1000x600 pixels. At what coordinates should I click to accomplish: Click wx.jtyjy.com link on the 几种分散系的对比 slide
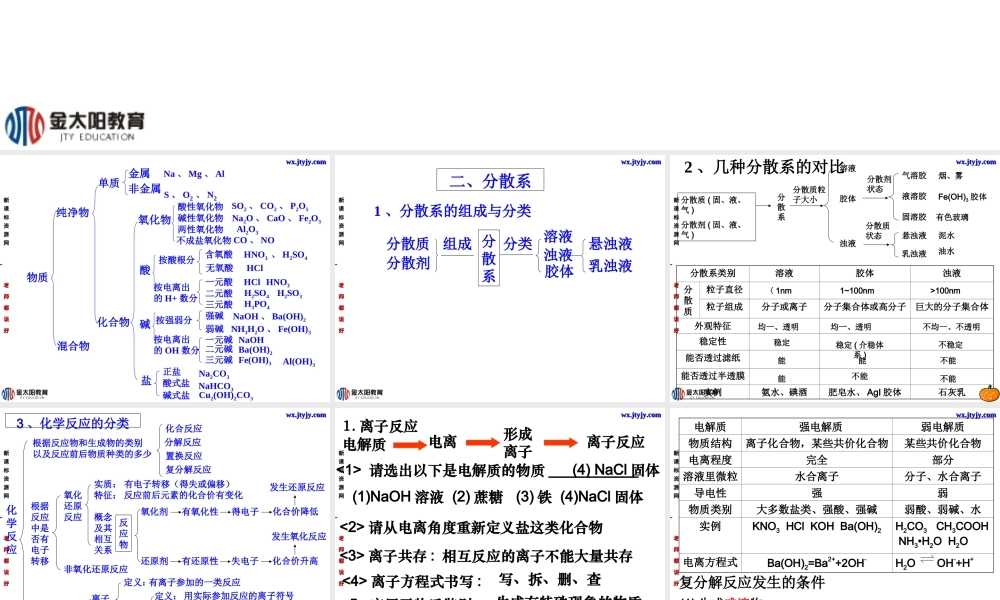tap(976, 162)
